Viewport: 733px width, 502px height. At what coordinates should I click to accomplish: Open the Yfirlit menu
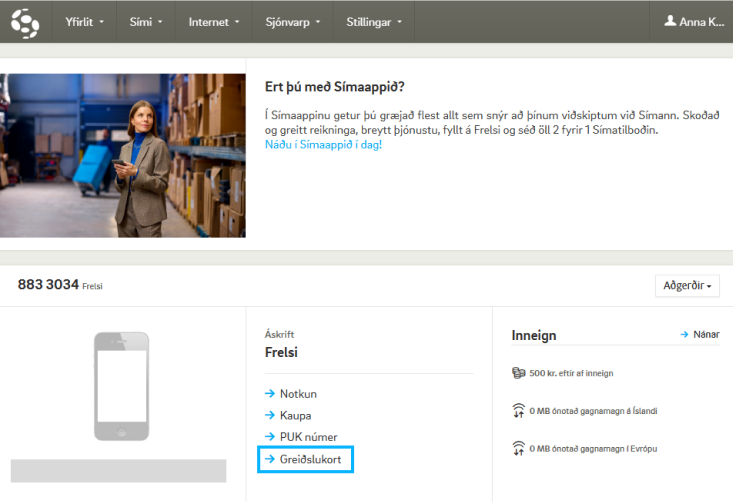tap(84, 22)
